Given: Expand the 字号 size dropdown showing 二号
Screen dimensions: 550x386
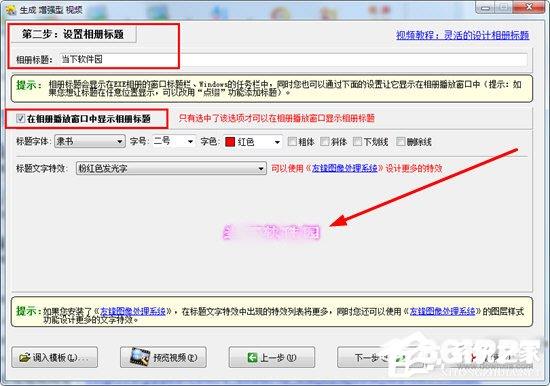Looking at the screenshot, I should 174,141.
